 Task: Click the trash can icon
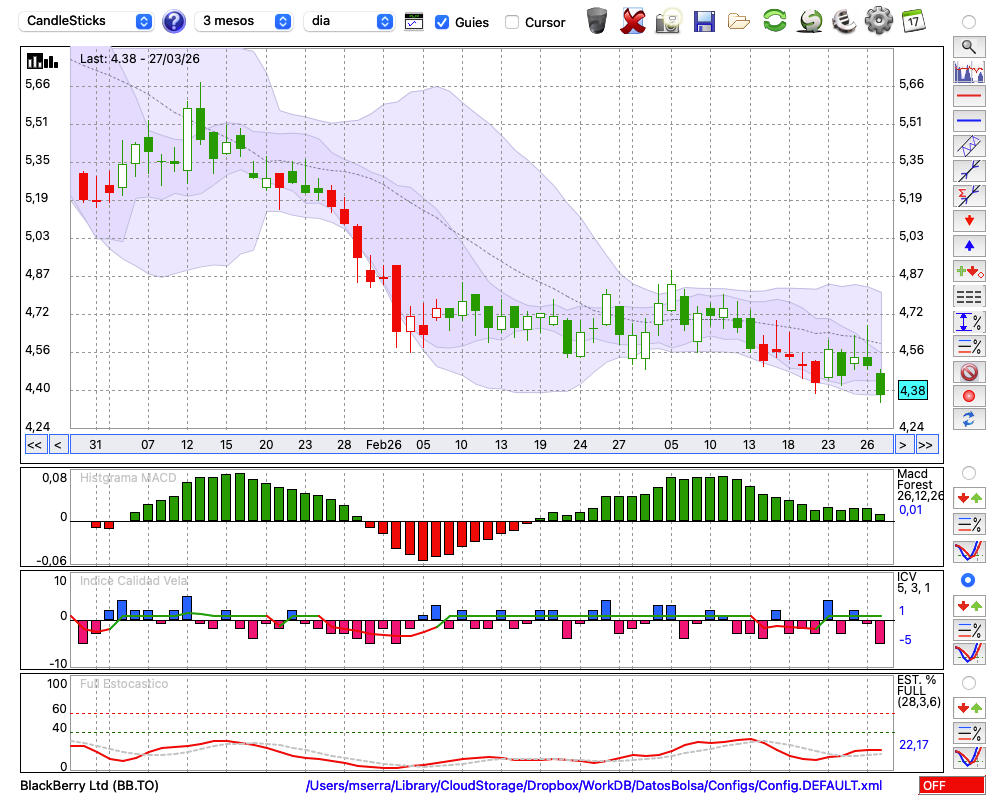pyautogui.click(x=597, y=21)
